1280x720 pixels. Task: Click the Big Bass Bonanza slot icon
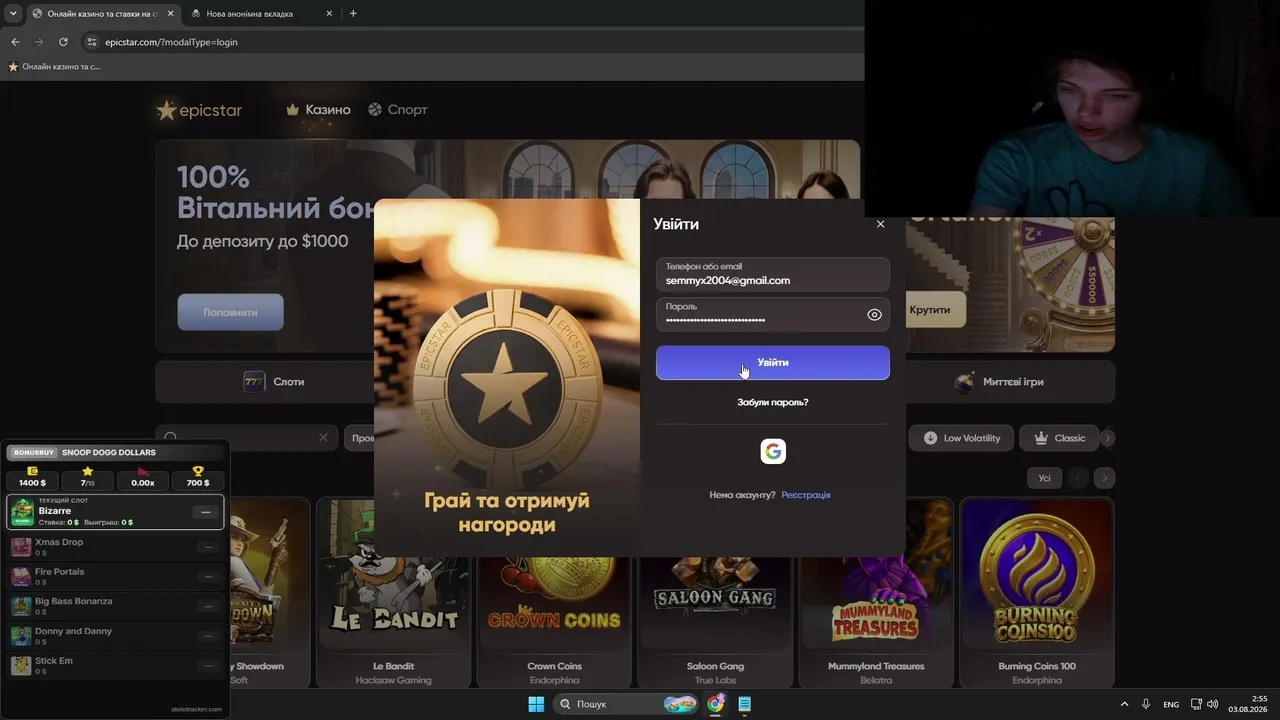pyautogui.click(x=21, y=606)
